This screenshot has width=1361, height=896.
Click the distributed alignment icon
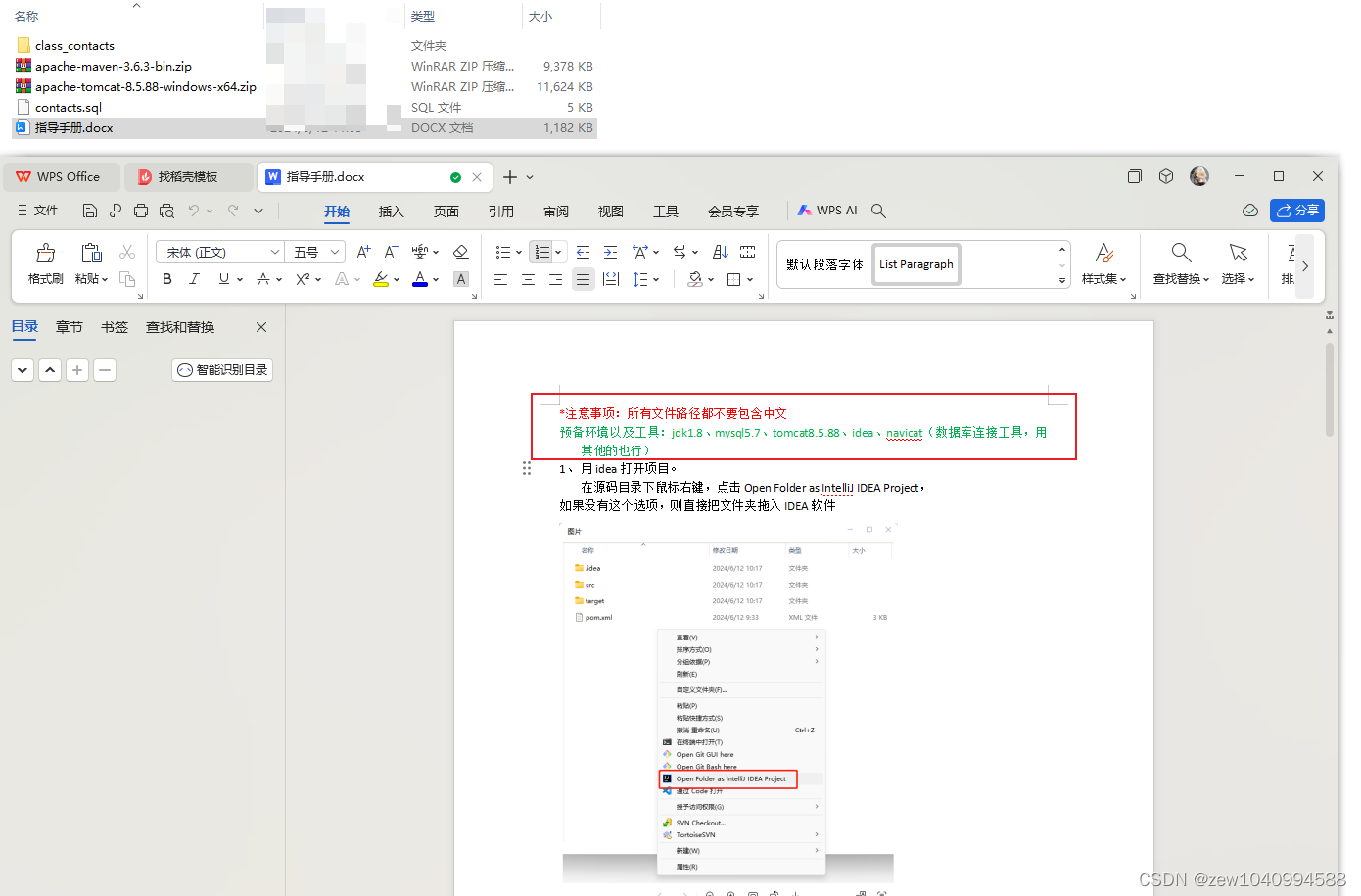(611, 279)
